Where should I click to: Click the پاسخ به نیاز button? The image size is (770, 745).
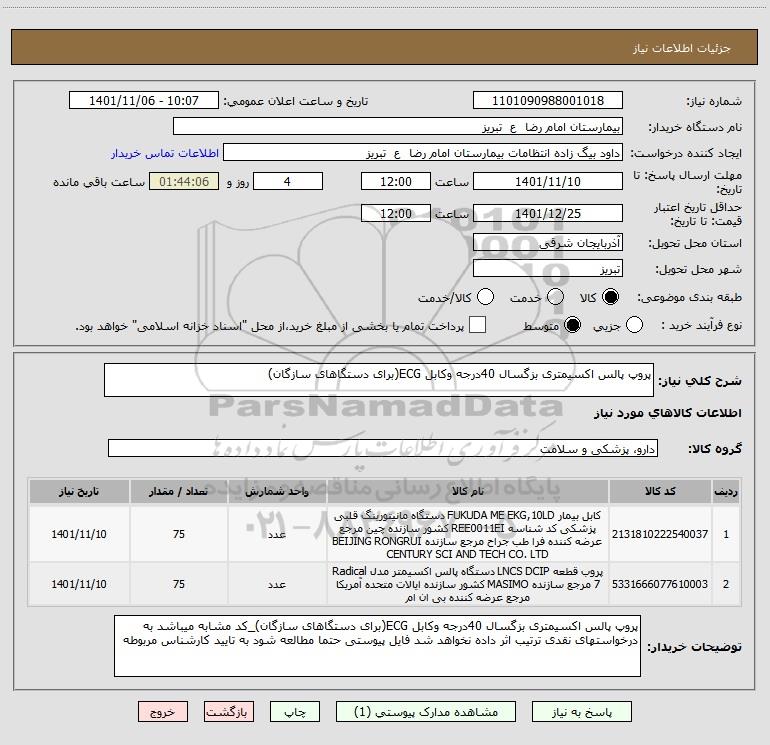[x=582, y=712]
